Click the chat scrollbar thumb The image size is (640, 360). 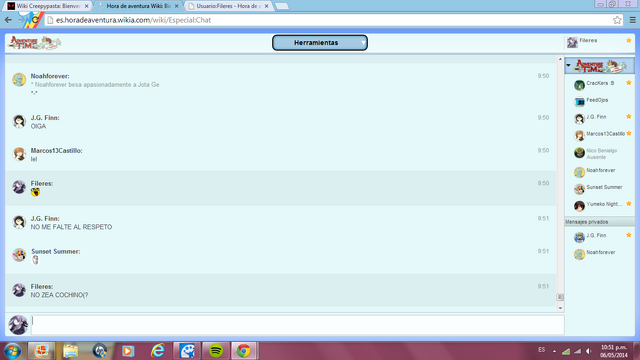pos(560,297)
